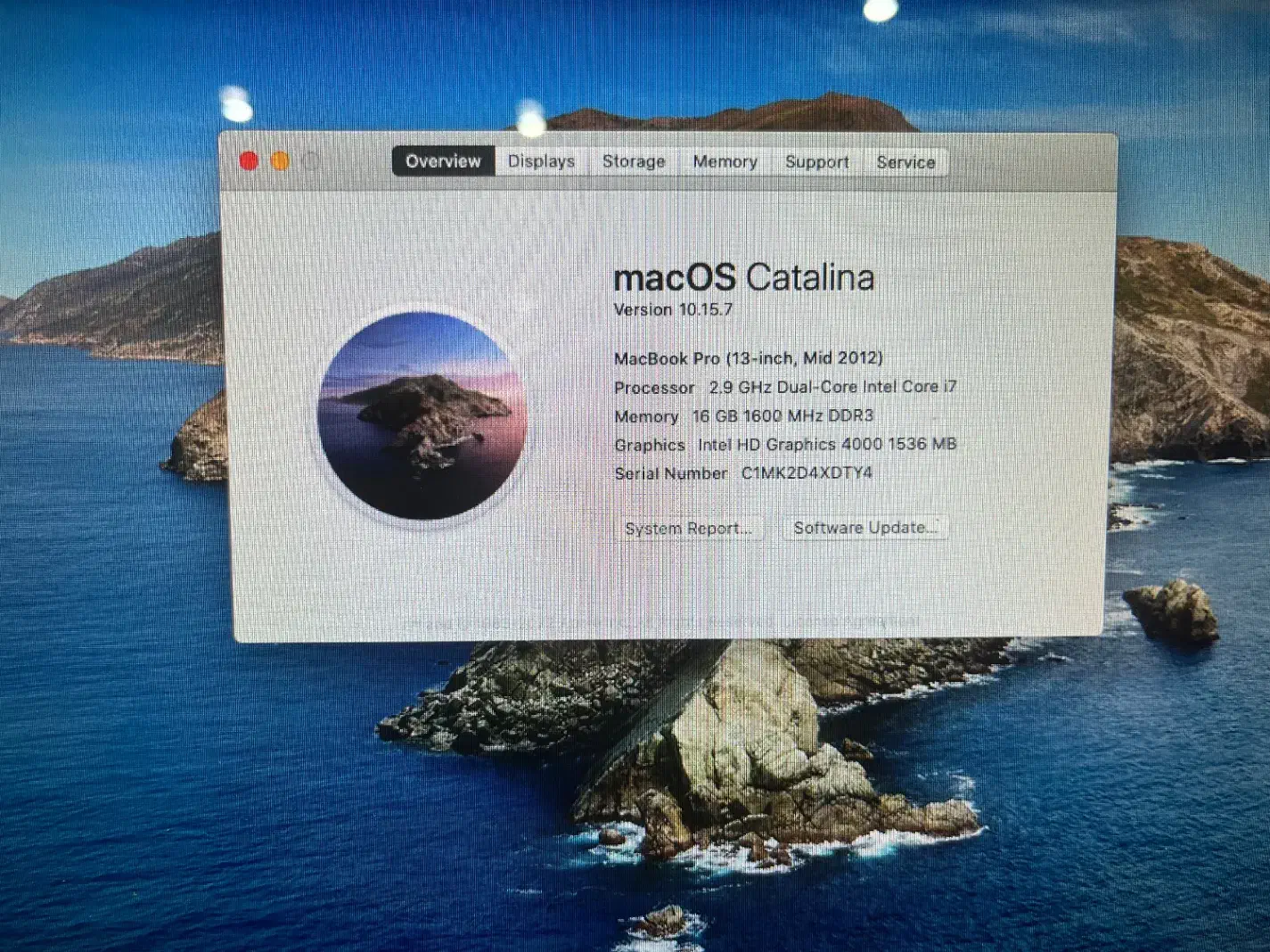1270x952 pixels.
Task: Click the 16 GB memory value
Action: tap(782, 416)
